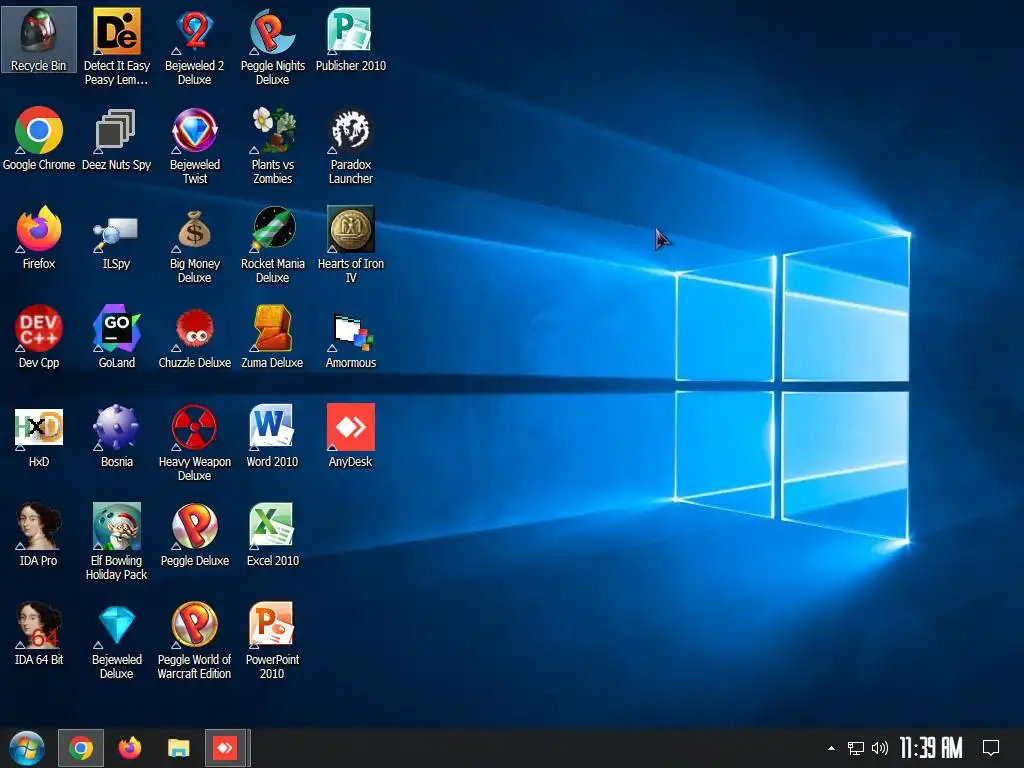Select Plants vs Zombies icon
The width and height of the screenshot is (1024, 768).
272,145
